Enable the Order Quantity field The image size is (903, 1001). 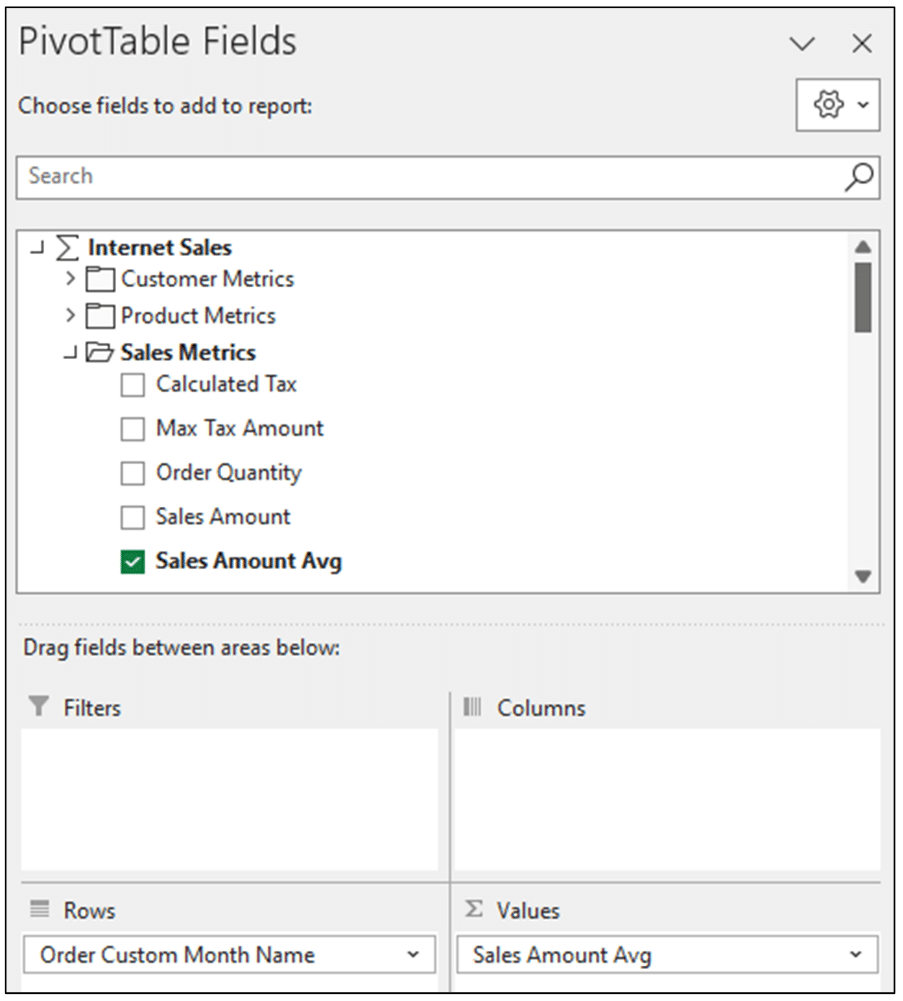tap(132, 472)
